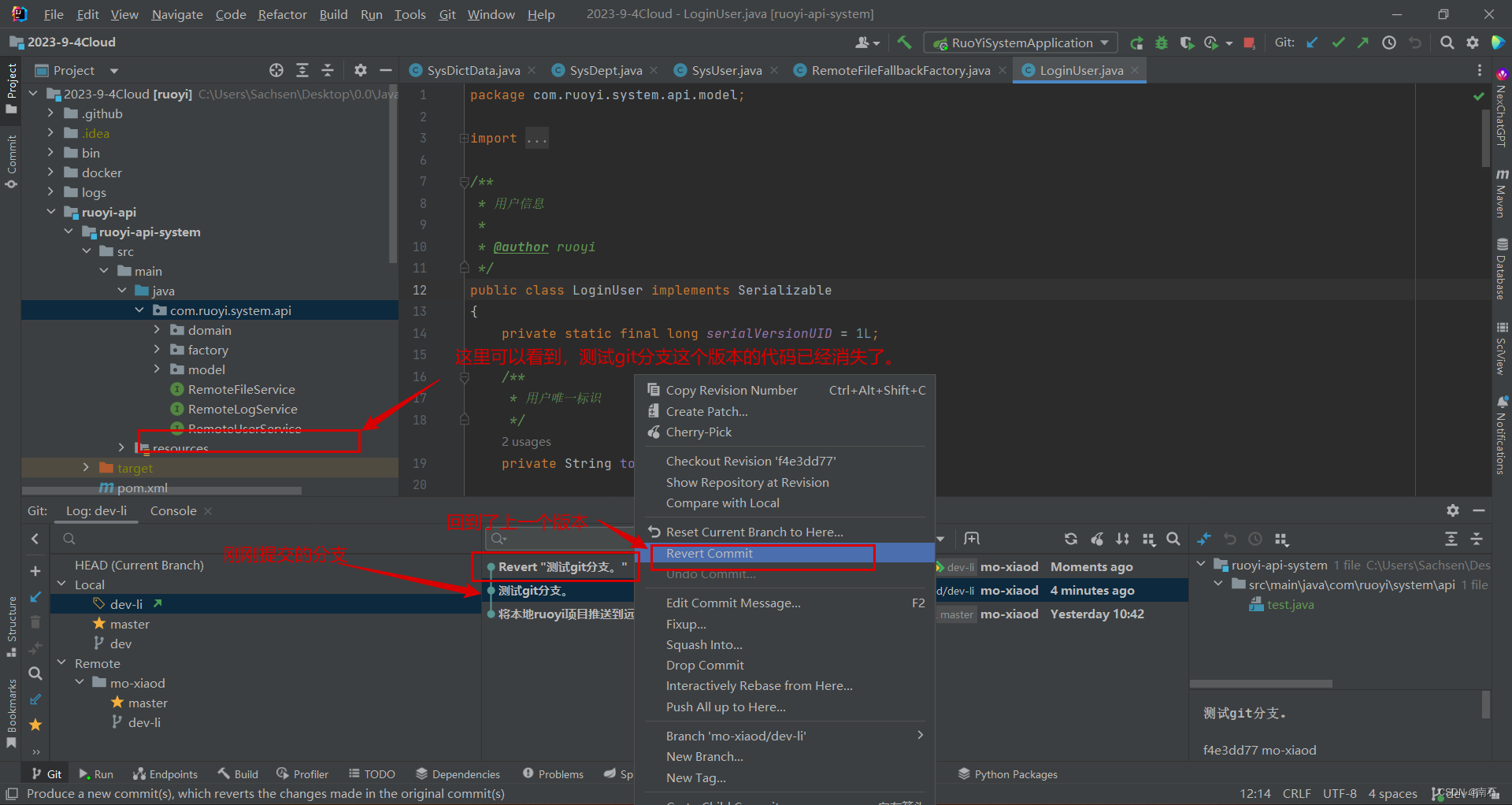Open Profiler tool window button
Screen dimensions: 1512x805
[303, 774]
